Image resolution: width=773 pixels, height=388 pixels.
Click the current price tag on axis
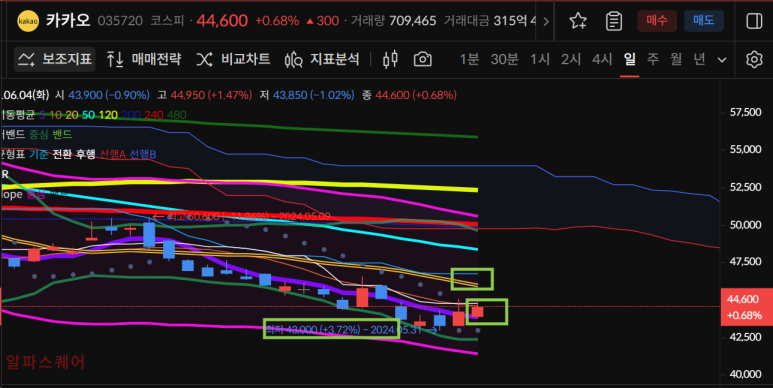click(x=746, y=307)
